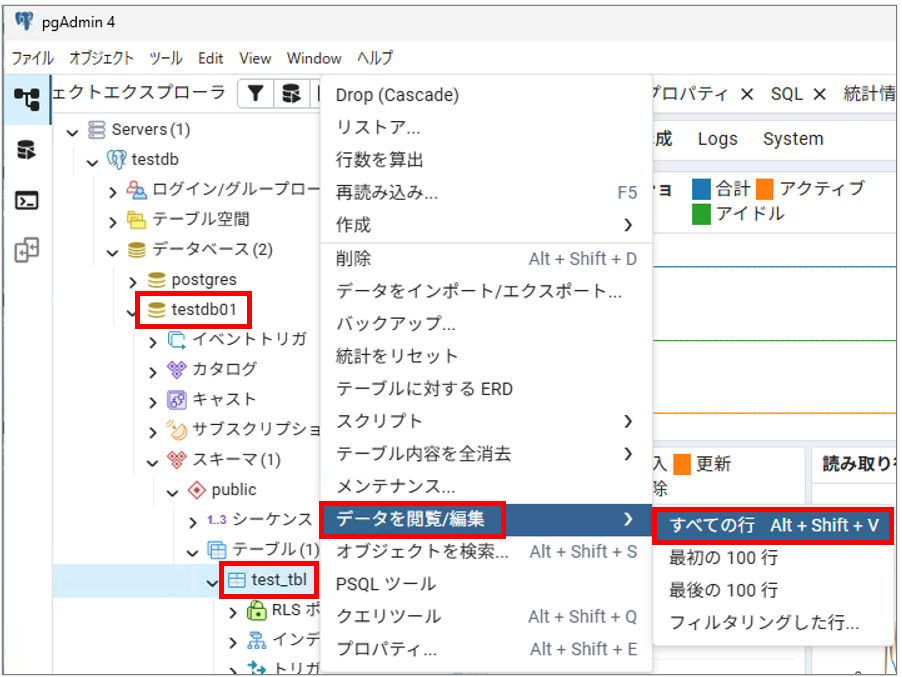Choose リストア... from context menu
This screenshot has width=902, height=677.
[486, 127]
